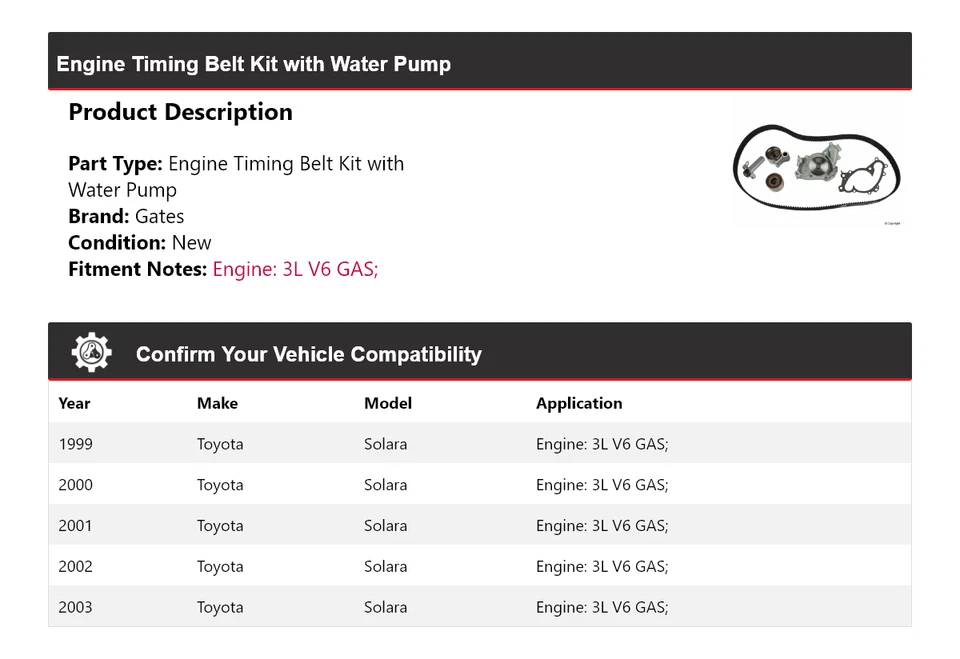Click the Condition: New line
This screenshot has width=960, height=659.
click(x=140, y=242)
